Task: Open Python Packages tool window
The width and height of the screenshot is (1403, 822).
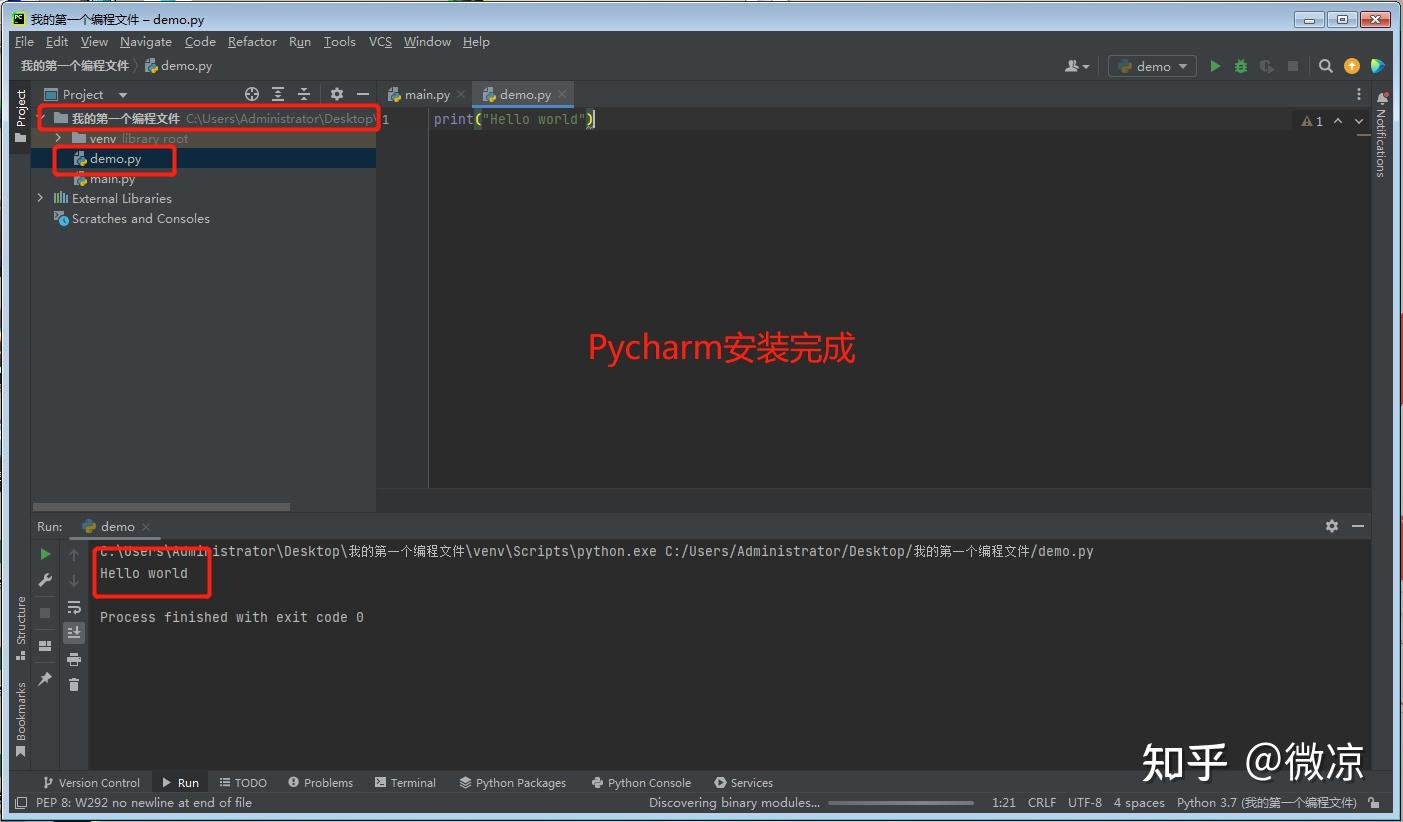Action: click(x=512, y=783)
